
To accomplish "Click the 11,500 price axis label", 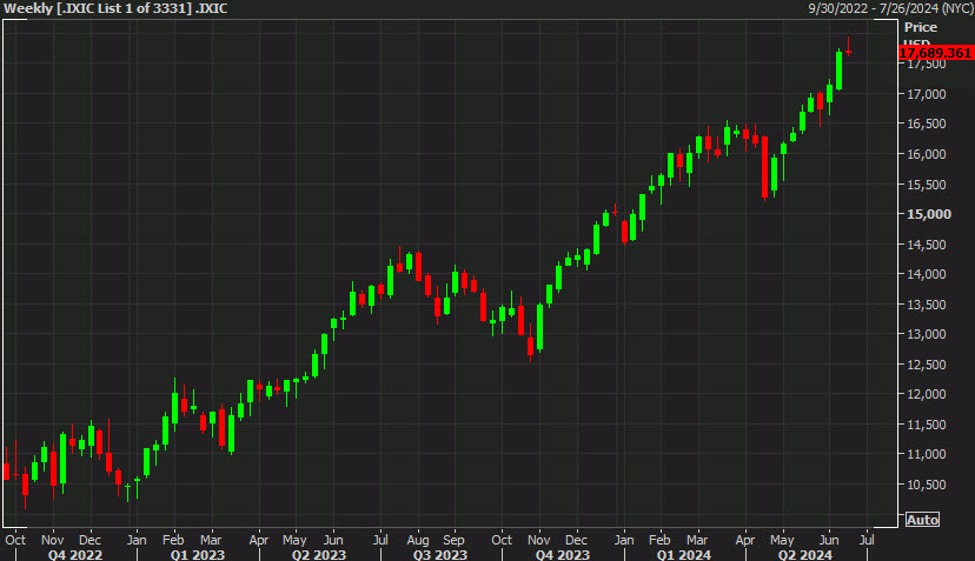I will 926,425.
